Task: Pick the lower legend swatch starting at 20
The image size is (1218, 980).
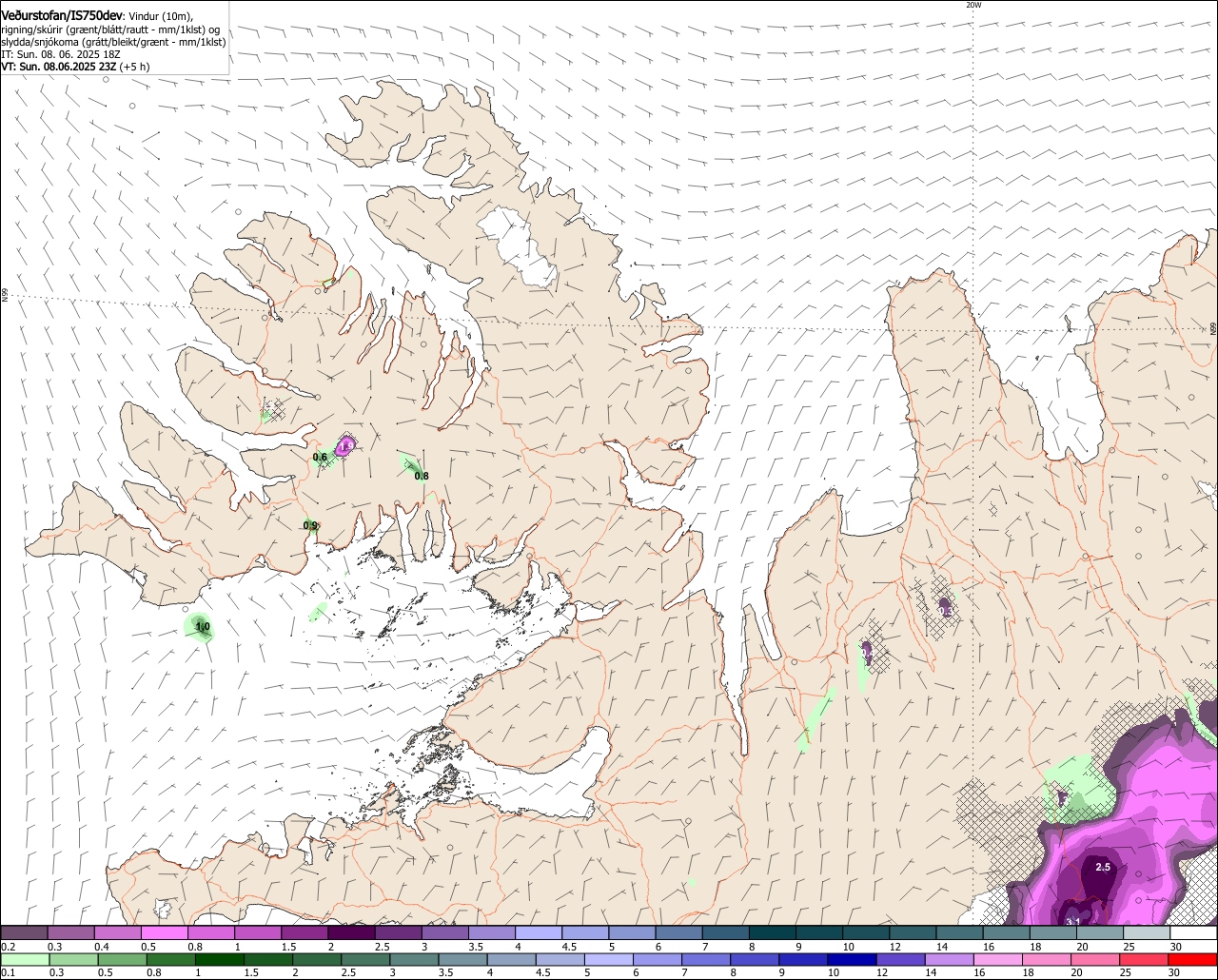Action: (x=1095, y=959)
